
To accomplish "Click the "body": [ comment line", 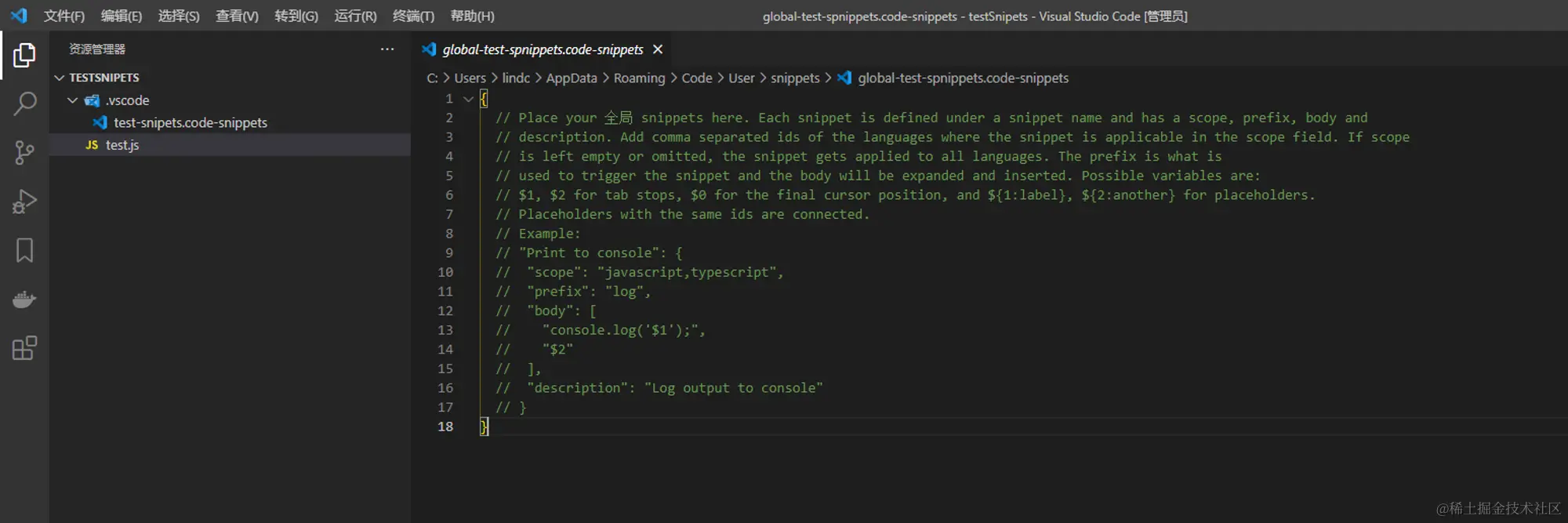I will click(546, 311).
